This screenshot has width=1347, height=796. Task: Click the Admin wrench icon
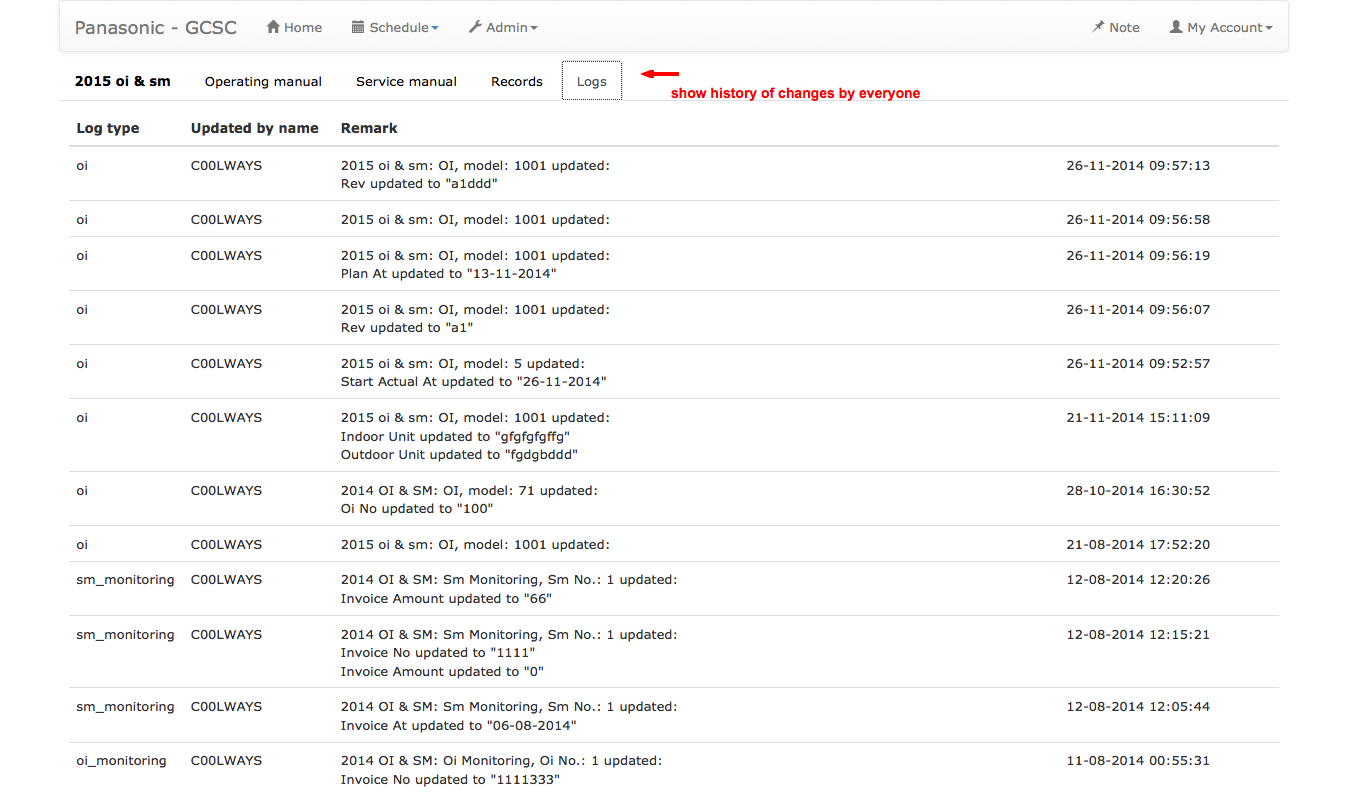[x=475, y=28]
